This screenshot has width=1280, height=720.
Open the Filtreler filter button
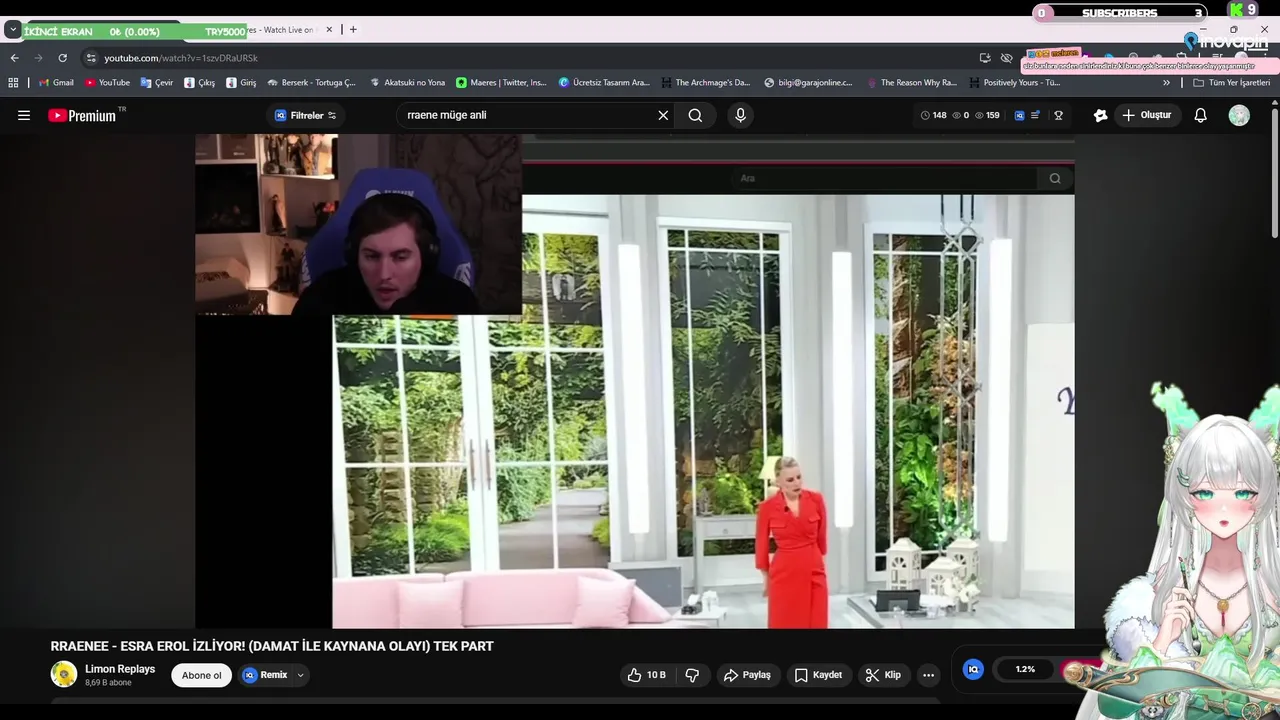[306, 115]
